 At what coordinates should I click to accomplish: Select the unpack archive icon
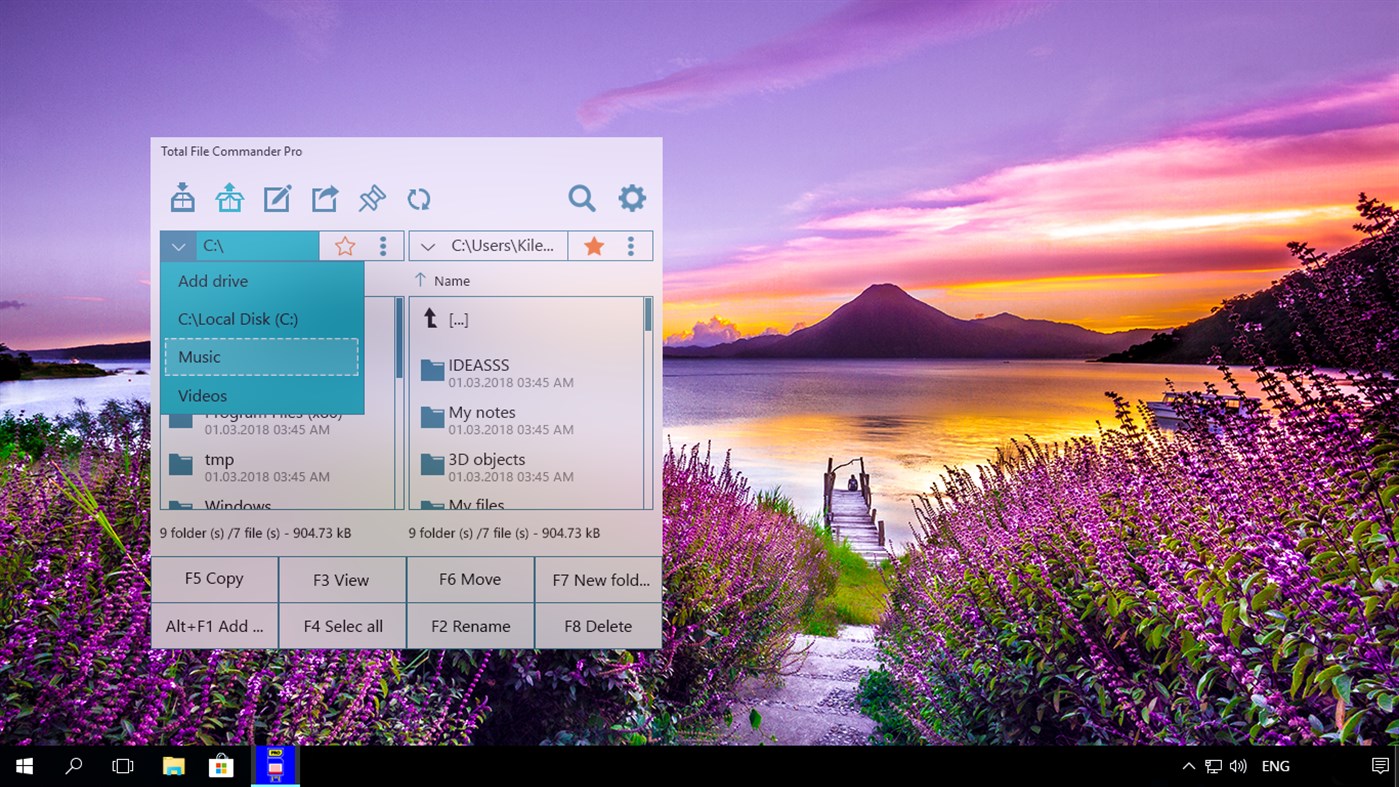(x=229, y=197)
